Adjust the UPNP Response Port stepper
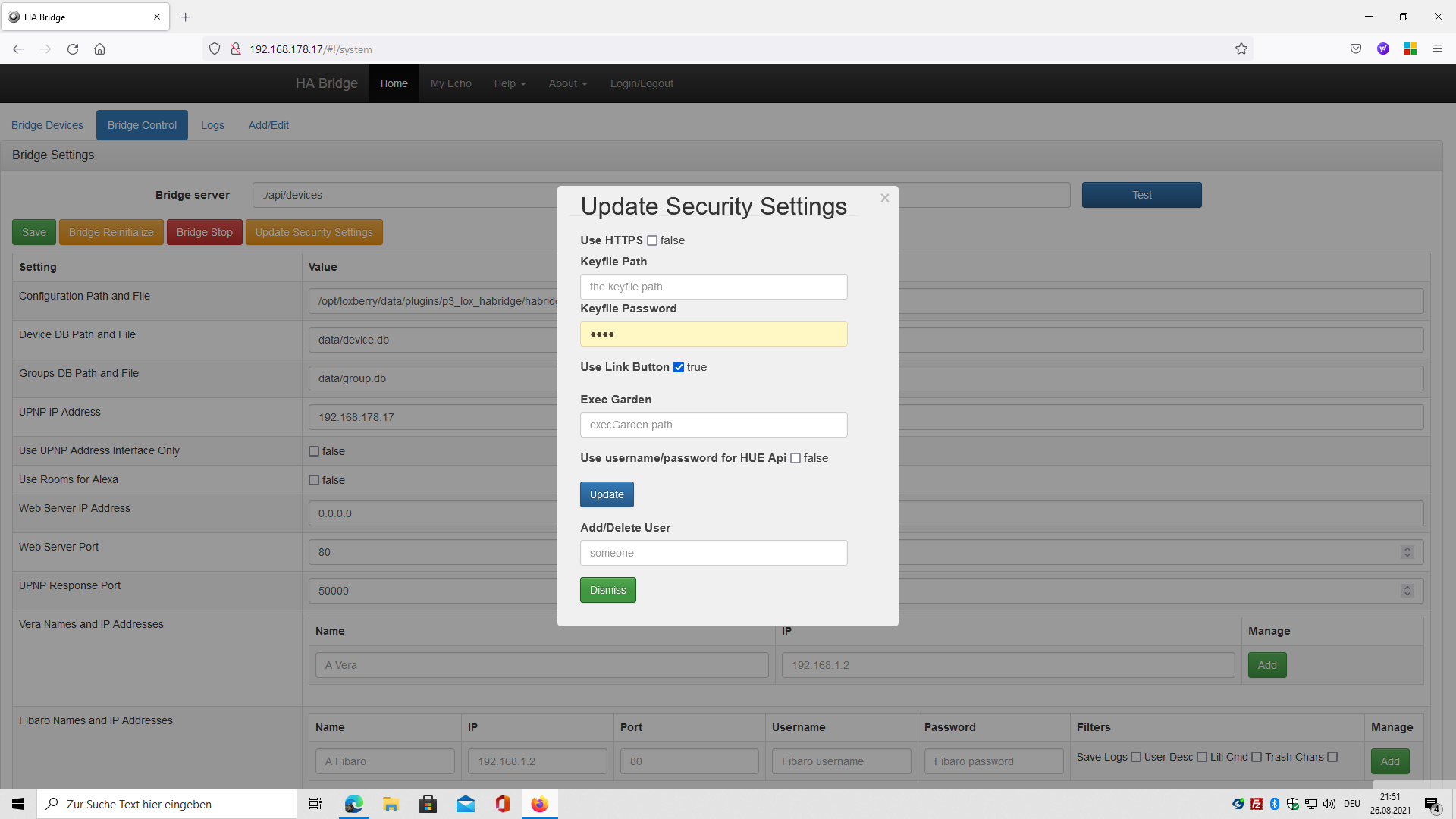 point(1407,591)
